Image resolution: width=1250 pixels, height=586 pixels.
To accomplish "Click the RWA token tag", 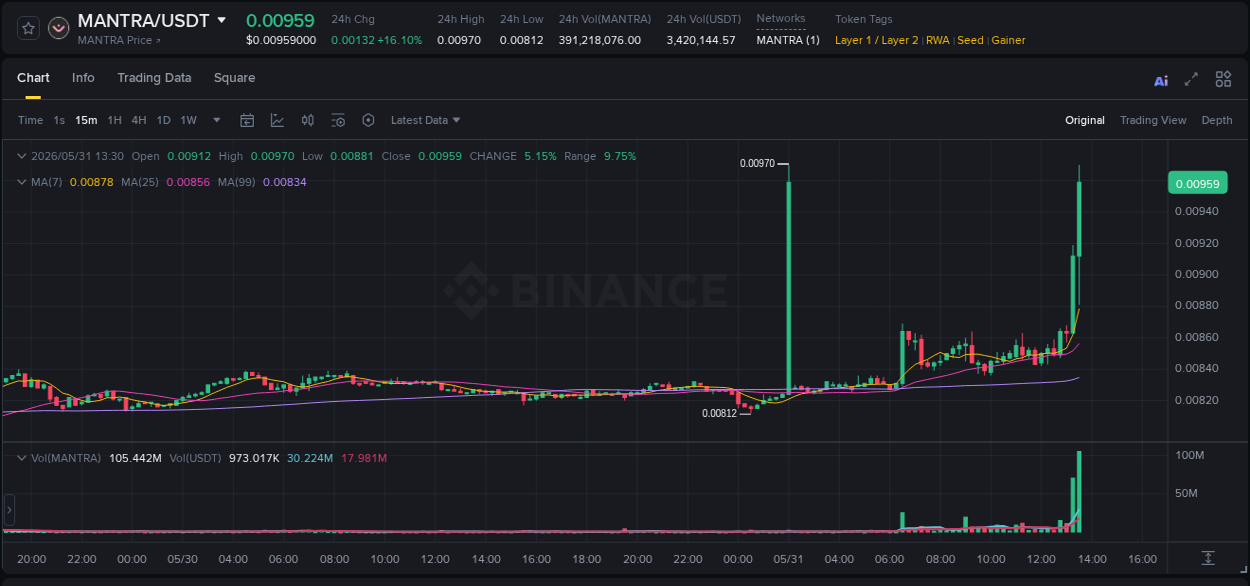I will click(937, 40).
